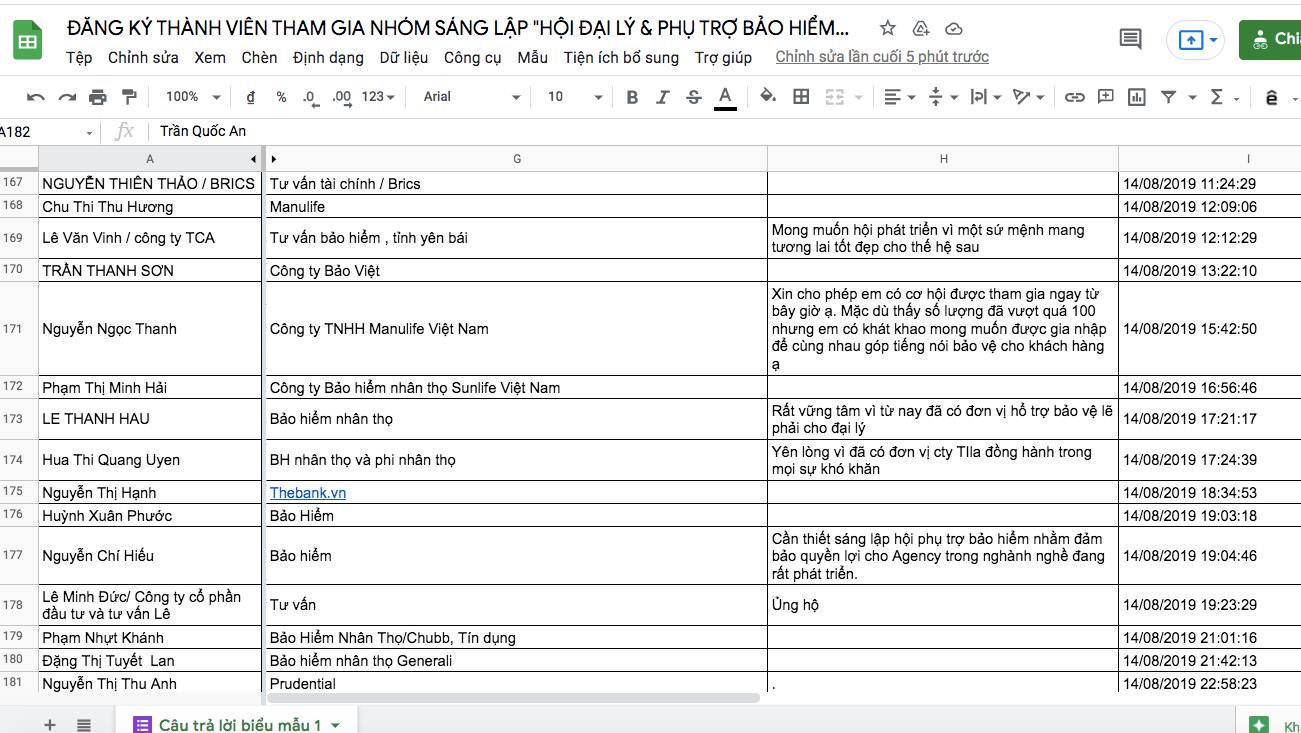Toggle strikethrough formatting

point(694,97)
